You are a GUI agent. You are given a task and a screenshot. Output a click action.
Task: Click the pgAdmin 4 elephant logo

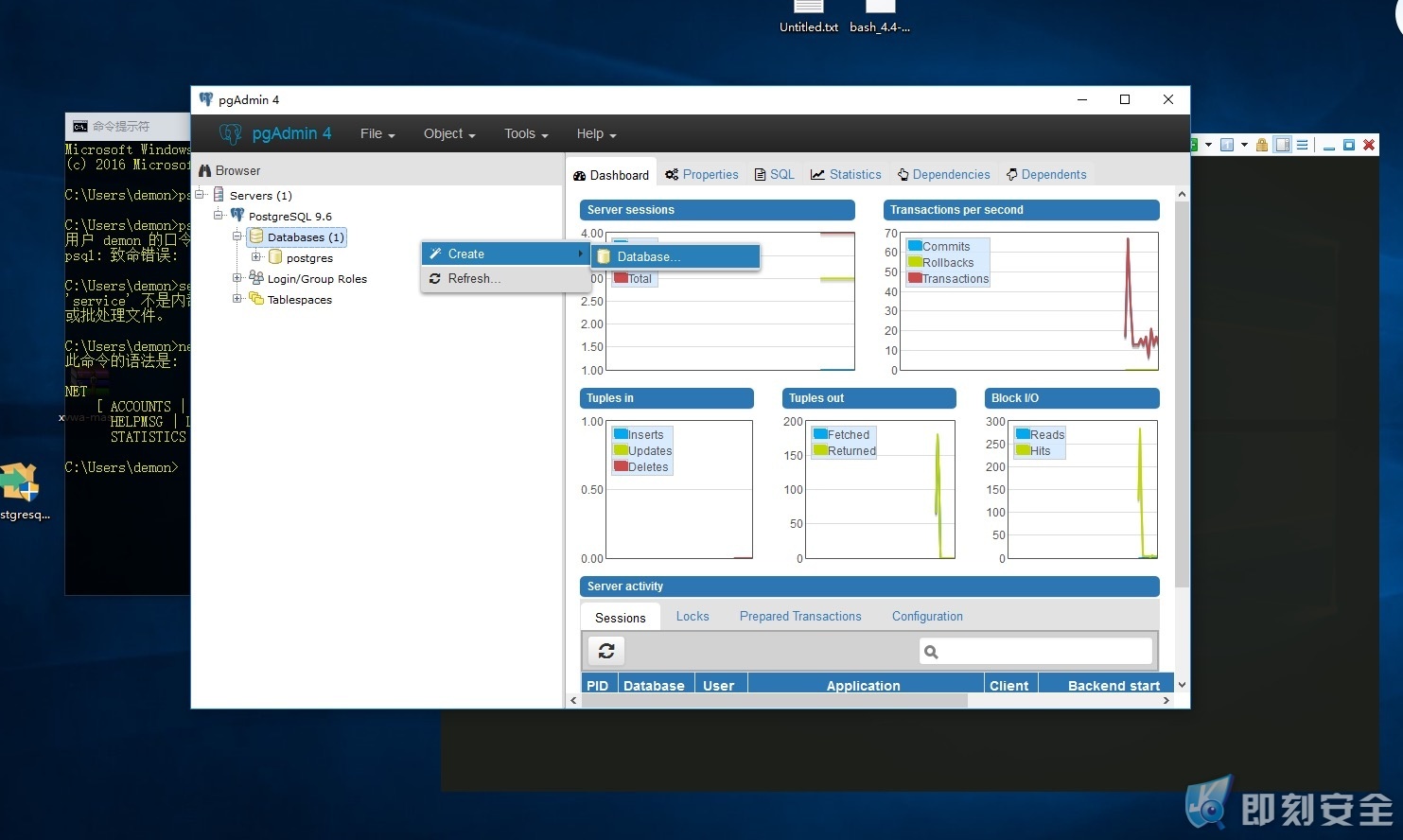point(230,134)
